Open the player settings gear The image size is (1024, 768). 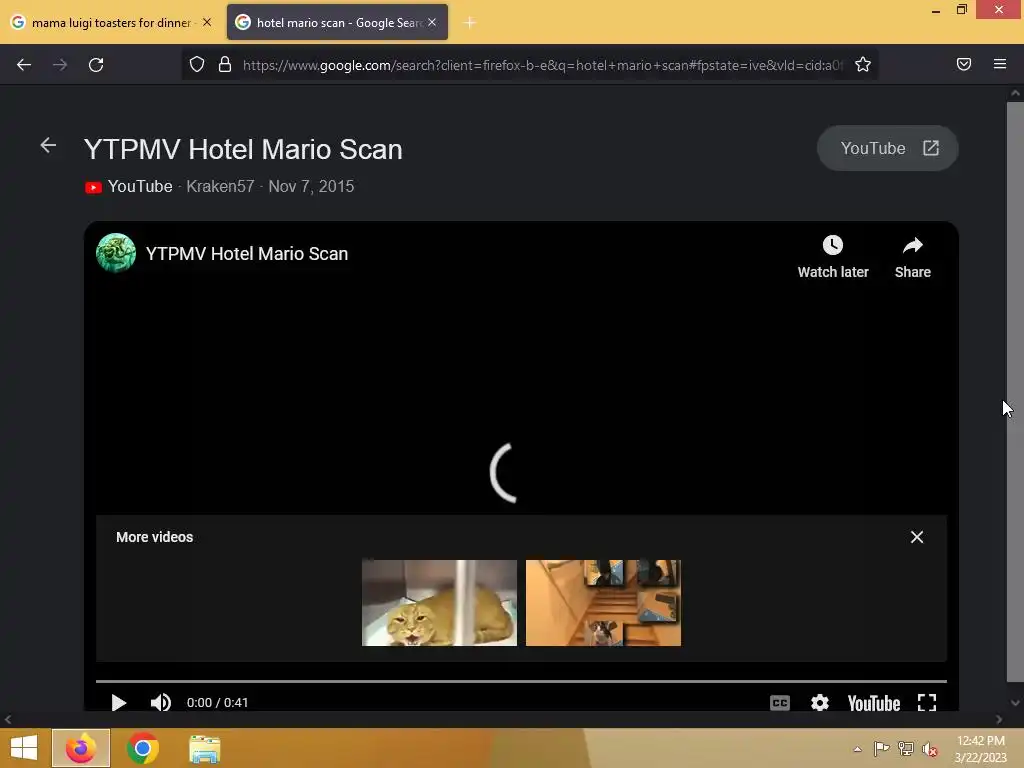pyautogui.click(x=820, y=703)
